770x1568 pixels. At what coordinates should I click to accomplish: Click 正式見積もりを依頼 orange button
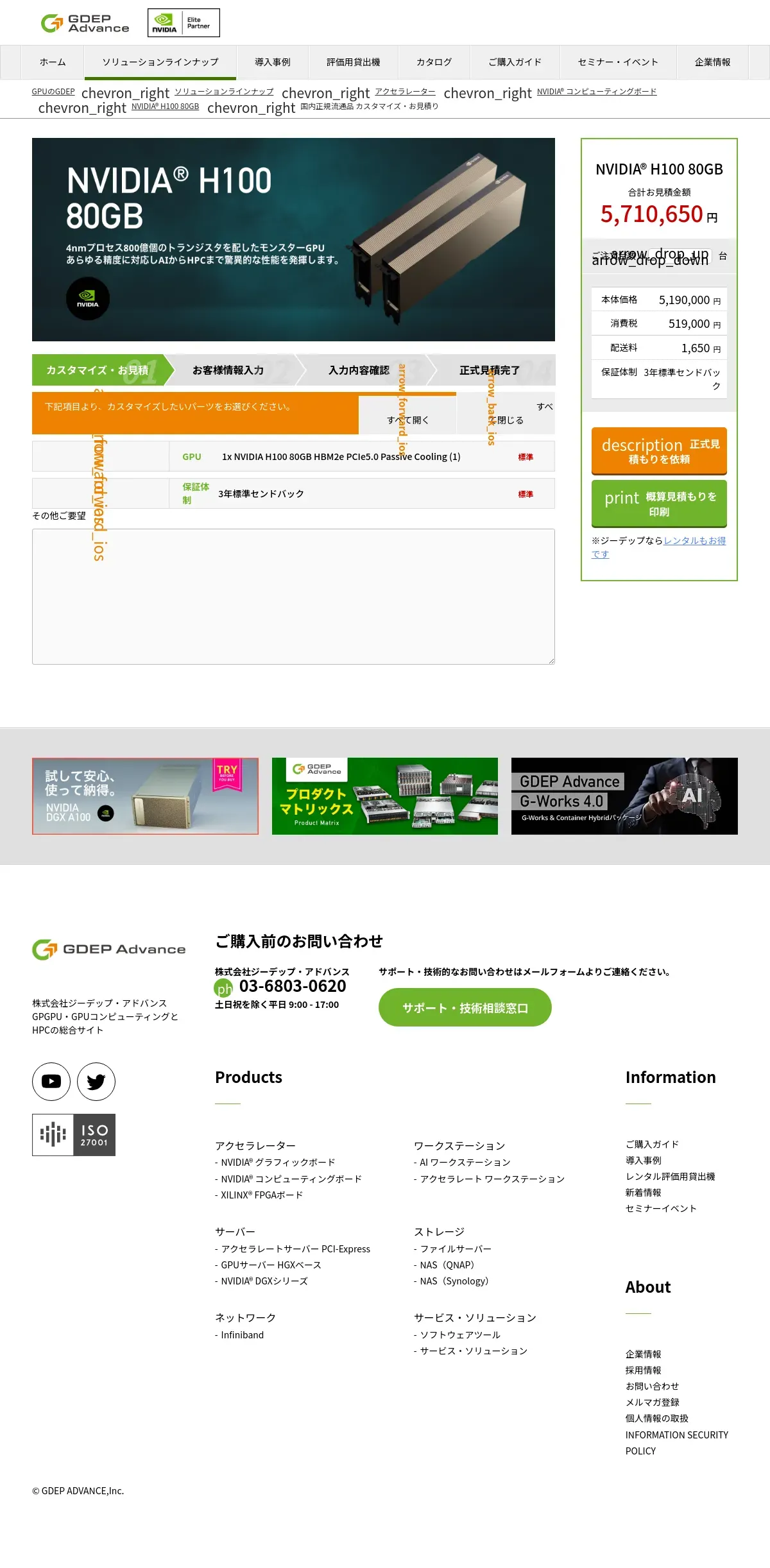coord(659,451)
